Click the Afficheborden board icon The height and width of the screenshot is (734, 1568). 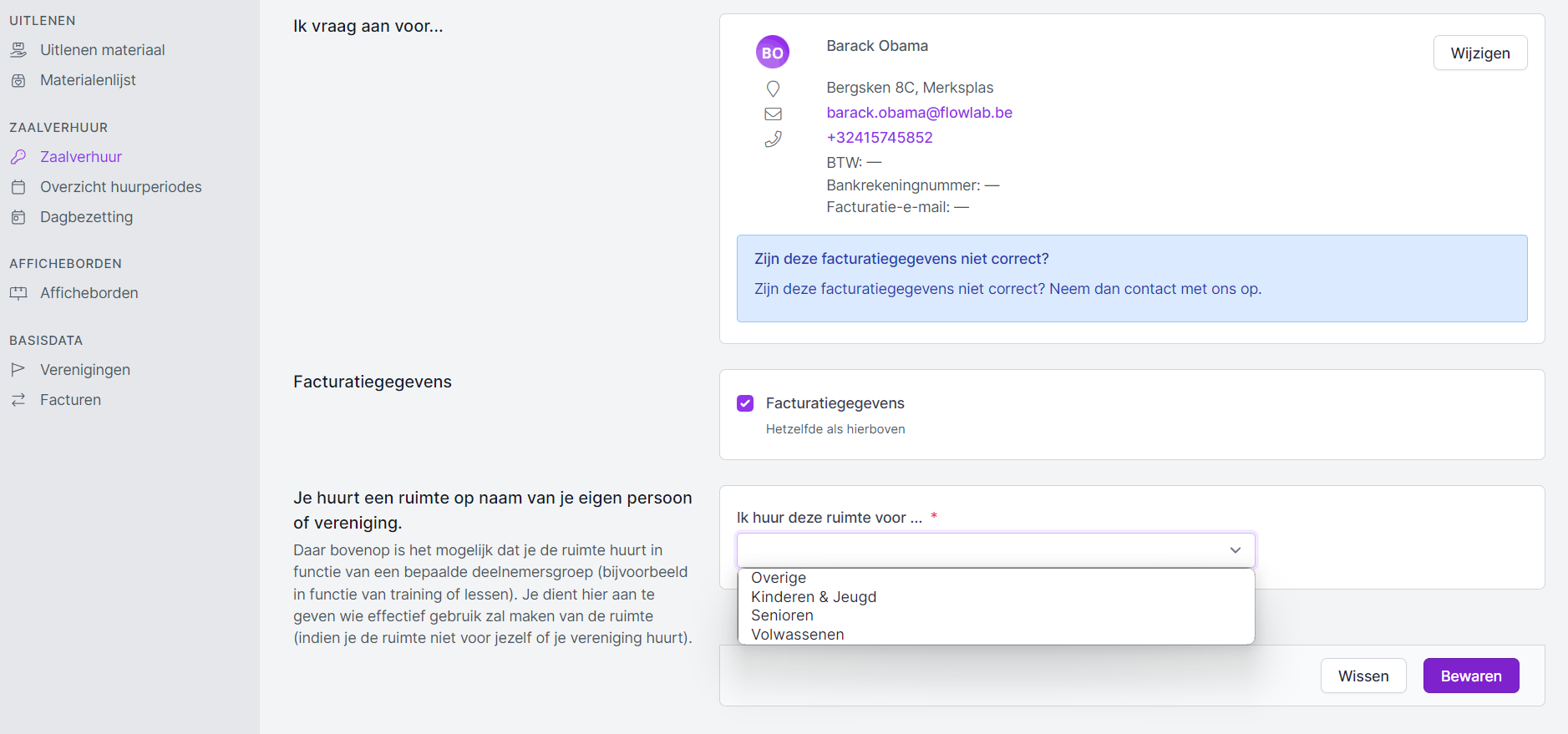18,293
